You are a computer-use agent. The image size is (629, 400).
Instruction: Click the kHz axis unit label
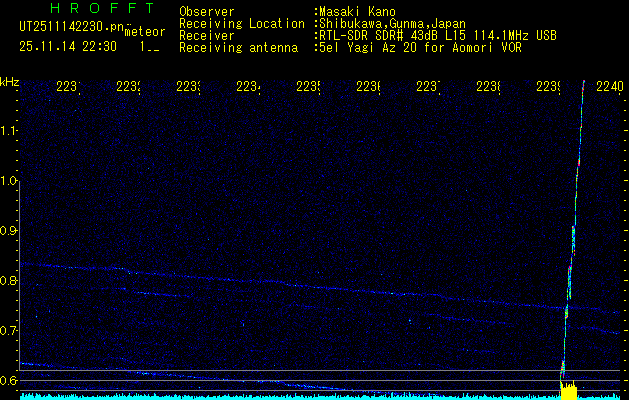[x=10, y=81]
